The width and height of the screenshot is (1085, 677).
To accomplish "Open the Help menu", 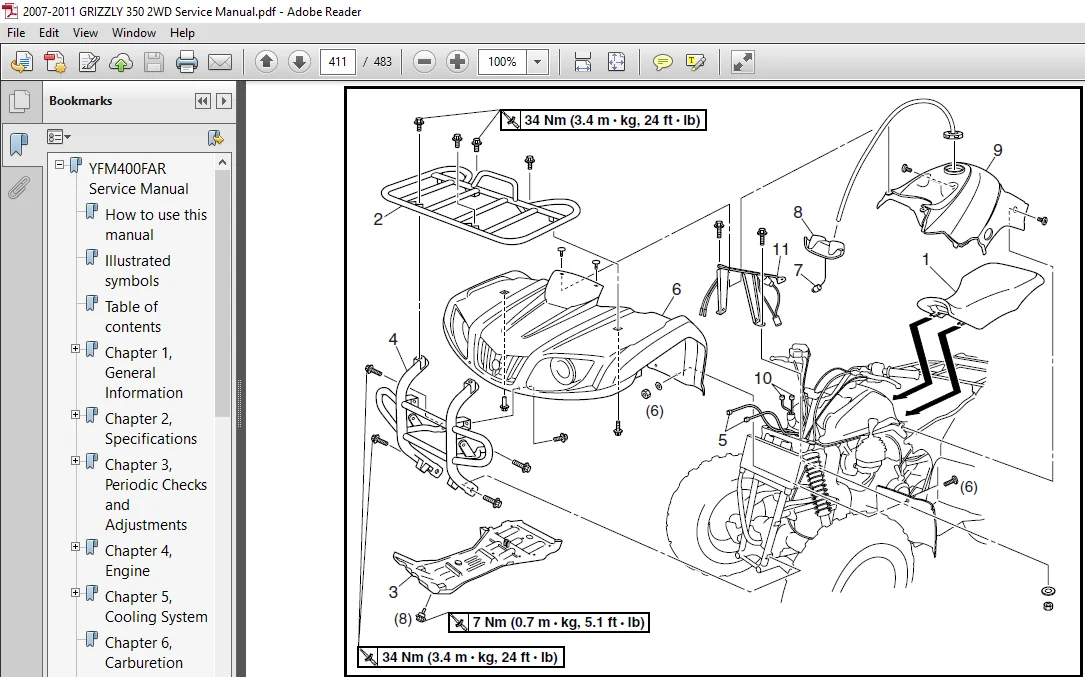I will coord(182,33).
